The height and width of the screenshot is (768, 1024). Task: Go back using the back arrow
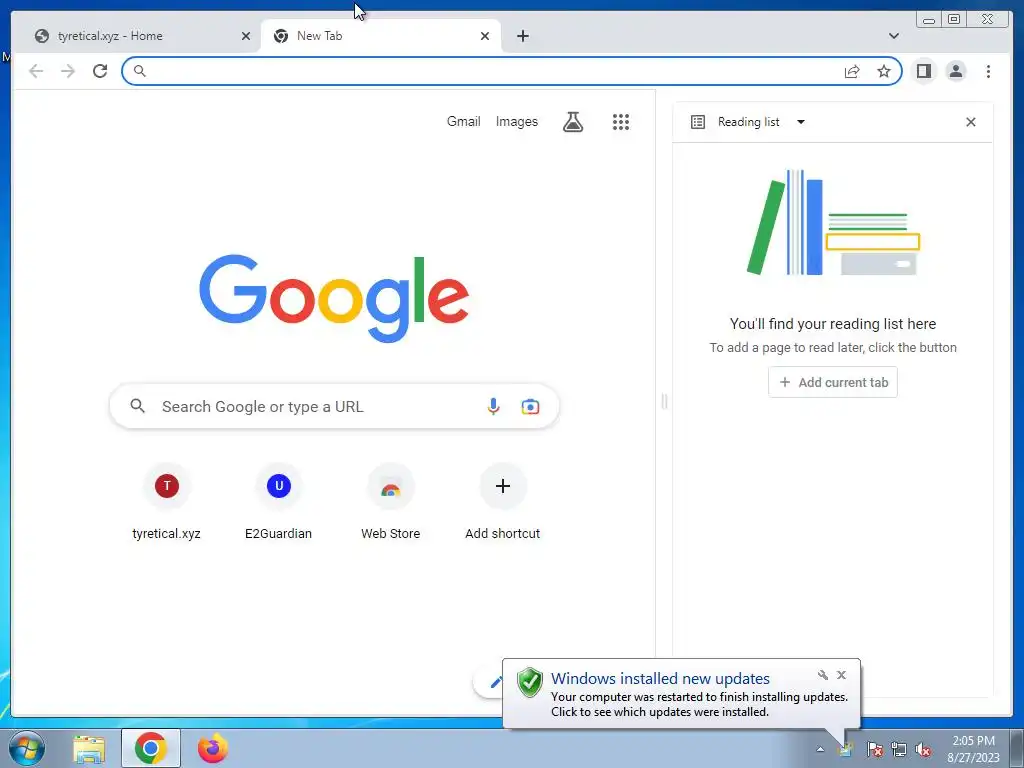36,71
